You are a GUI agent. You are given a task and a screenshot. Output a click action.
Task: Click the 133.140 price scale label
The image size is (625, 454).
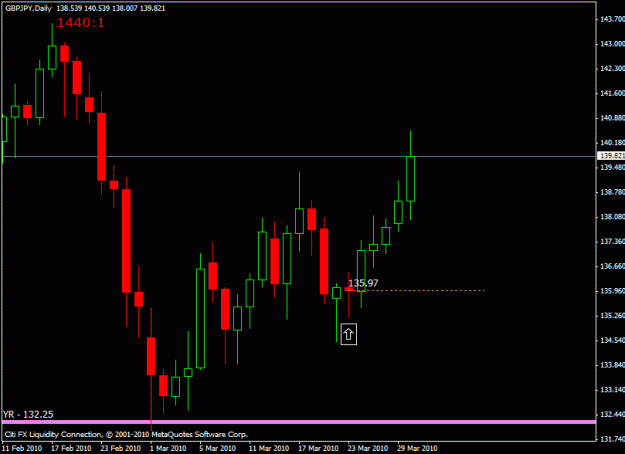(x=612, y=390)
